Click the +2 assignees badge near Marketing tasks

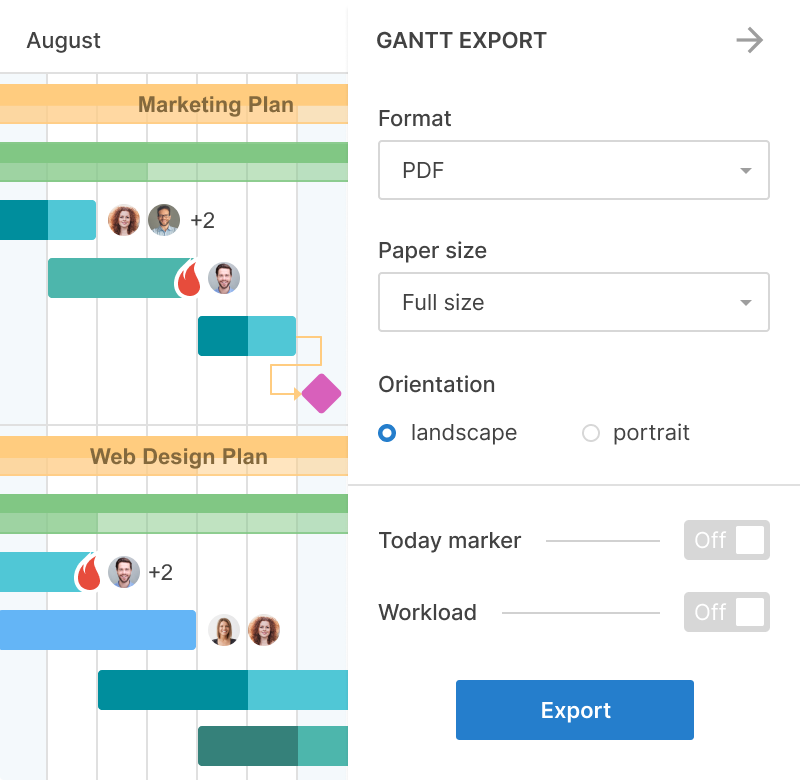204,220
